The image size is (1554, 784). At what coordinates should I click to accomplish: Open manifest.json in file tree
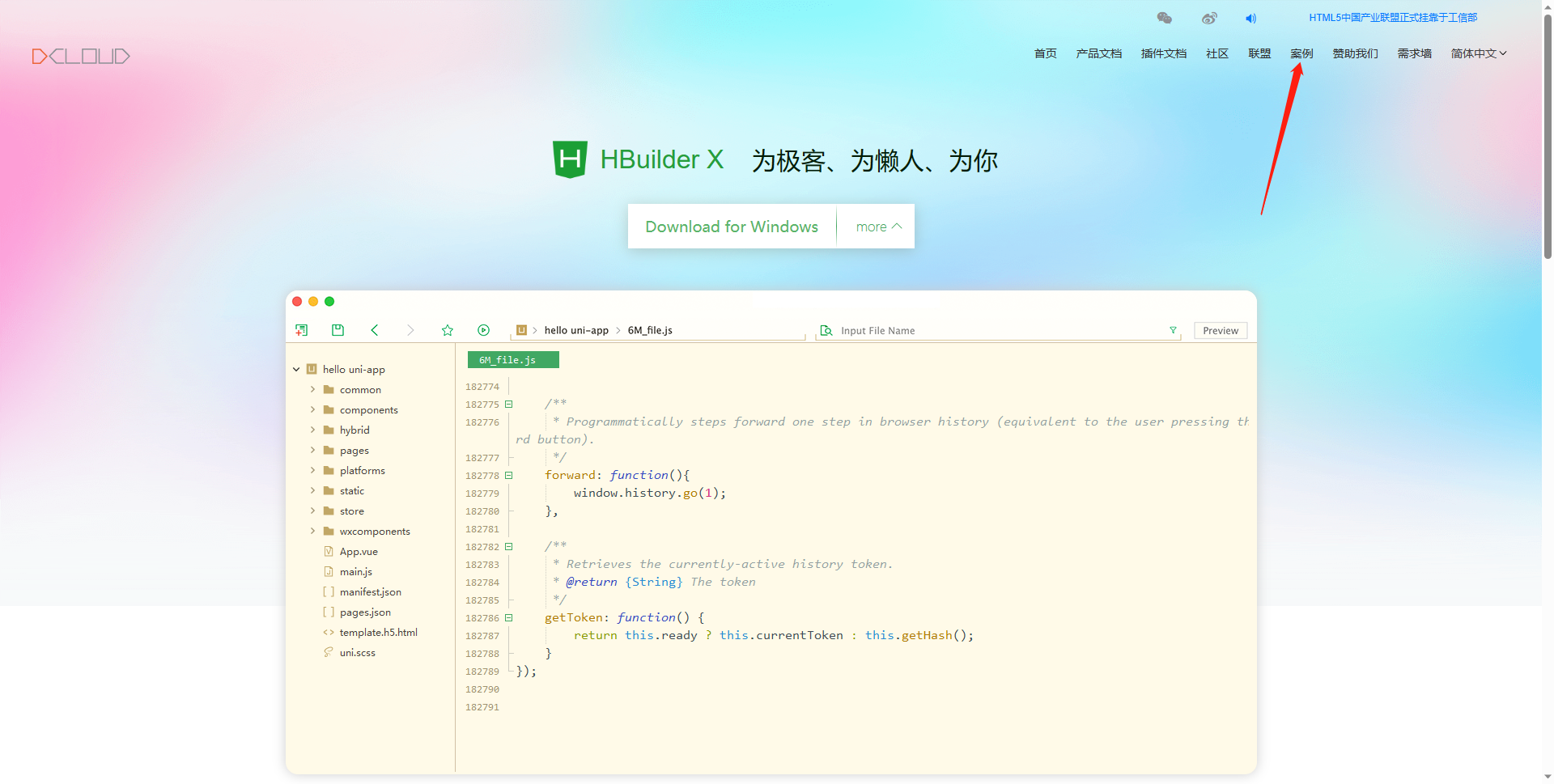[x=370, y=591]
